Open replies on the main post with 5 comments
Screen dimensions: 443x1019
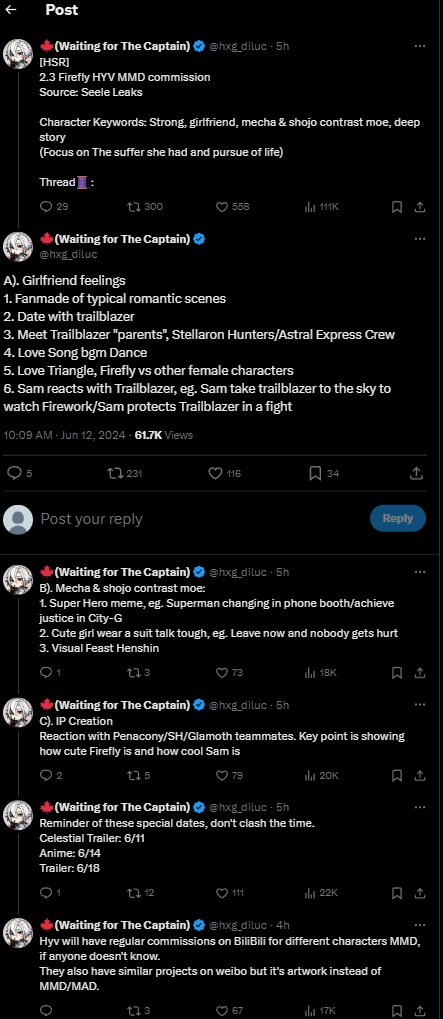tap(19, 473)
